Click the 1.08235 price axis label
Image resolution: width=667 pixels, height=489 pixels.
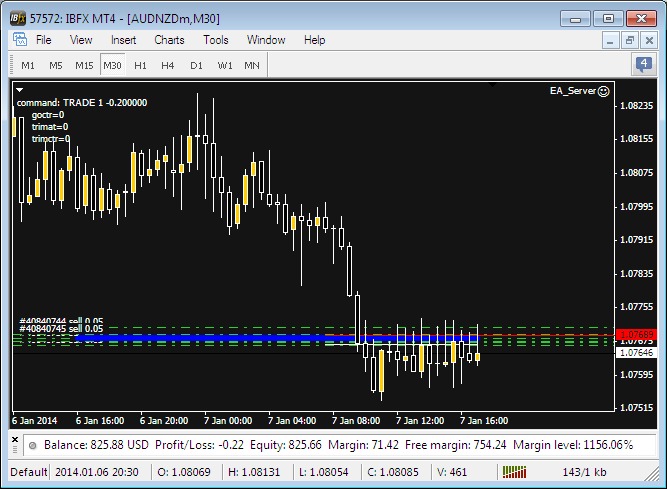[636, 105]
